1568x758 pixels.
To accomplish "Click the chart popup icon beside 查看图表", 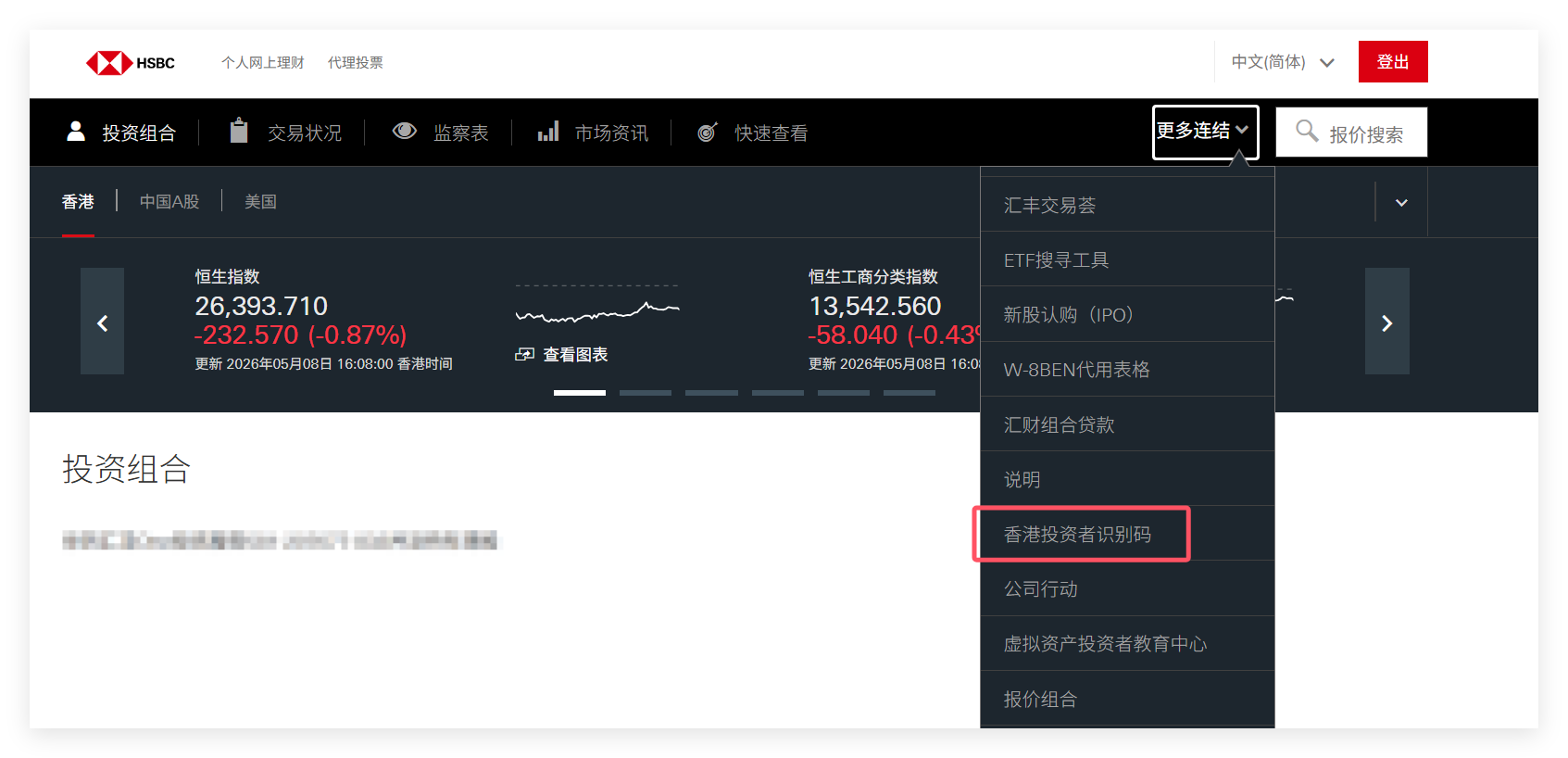I will [525, 355].
